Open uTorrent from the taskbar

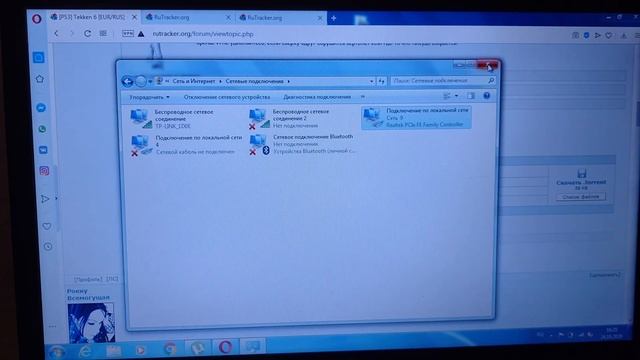coord(198,348)
